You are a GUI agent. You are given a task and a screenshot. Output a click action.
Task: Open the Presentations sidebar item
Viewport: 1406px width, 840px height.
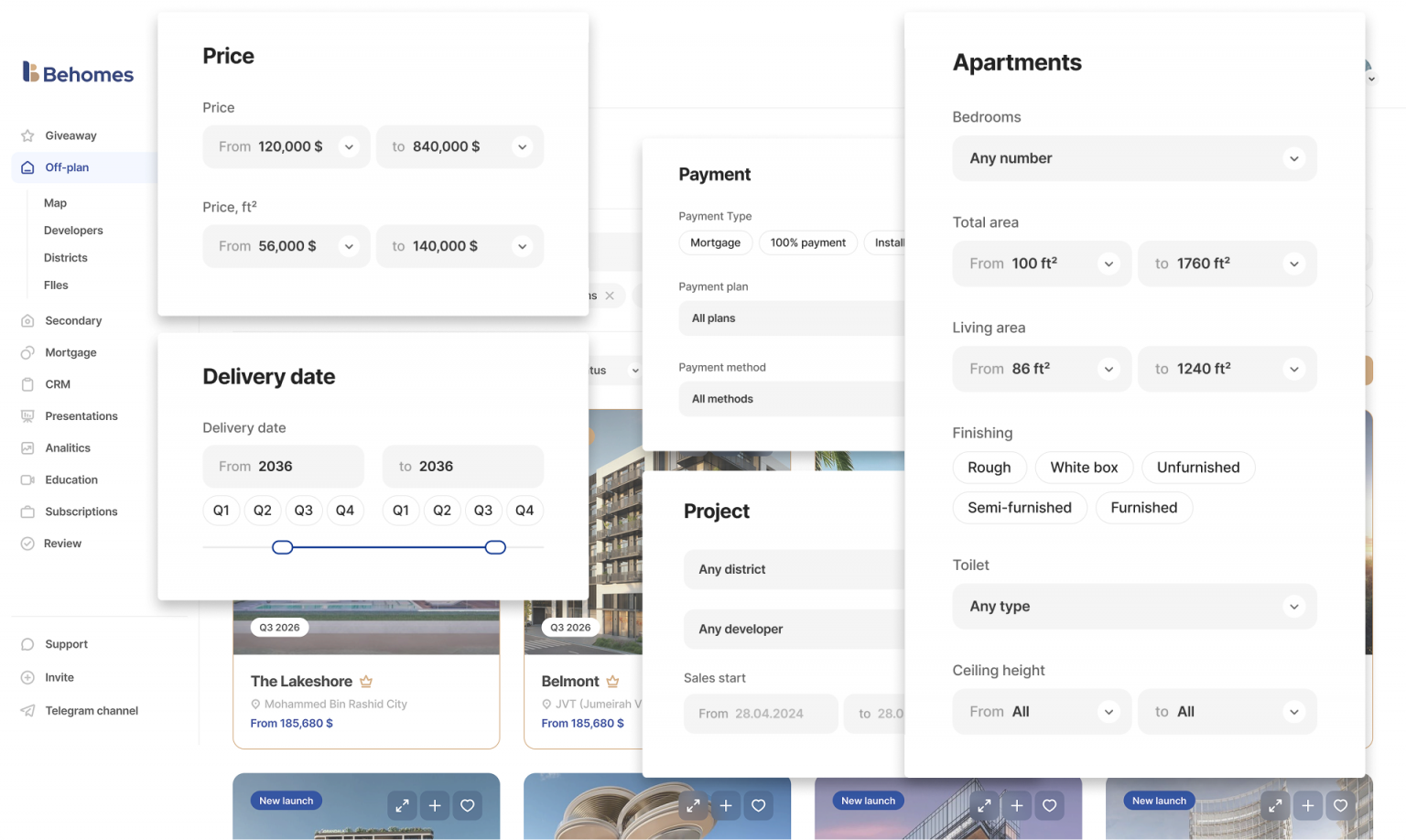81,415
